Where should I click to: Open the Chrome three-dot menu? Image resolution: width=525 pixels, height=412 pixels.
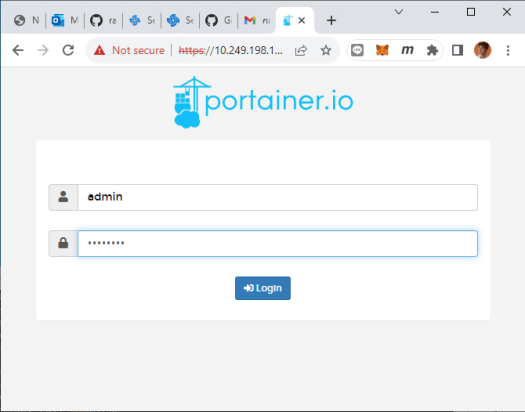click(508, 50)
